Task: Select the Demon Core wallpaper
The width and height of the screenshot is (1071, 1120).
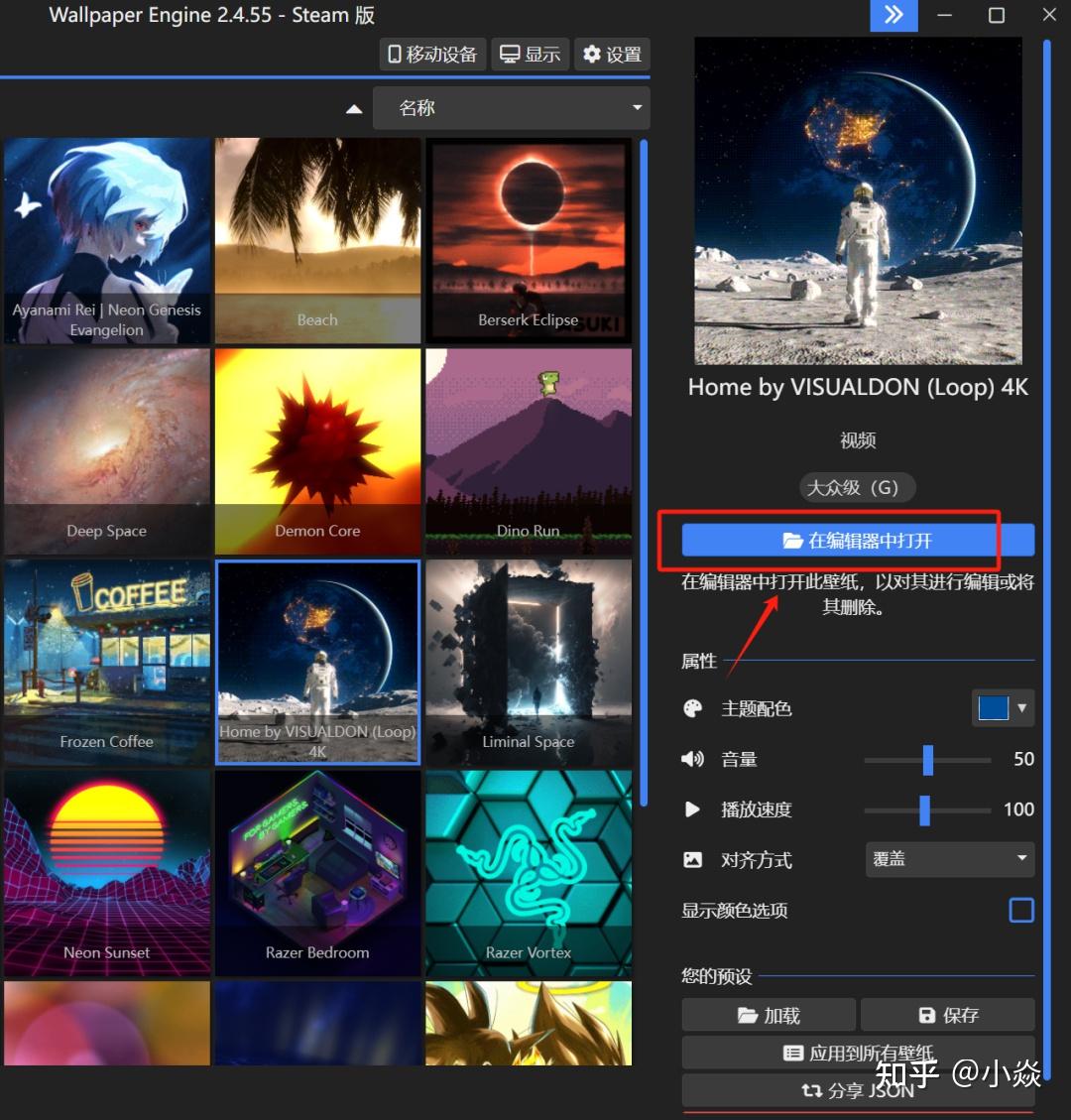Action: pyautogui.click(x=317, y=451)
